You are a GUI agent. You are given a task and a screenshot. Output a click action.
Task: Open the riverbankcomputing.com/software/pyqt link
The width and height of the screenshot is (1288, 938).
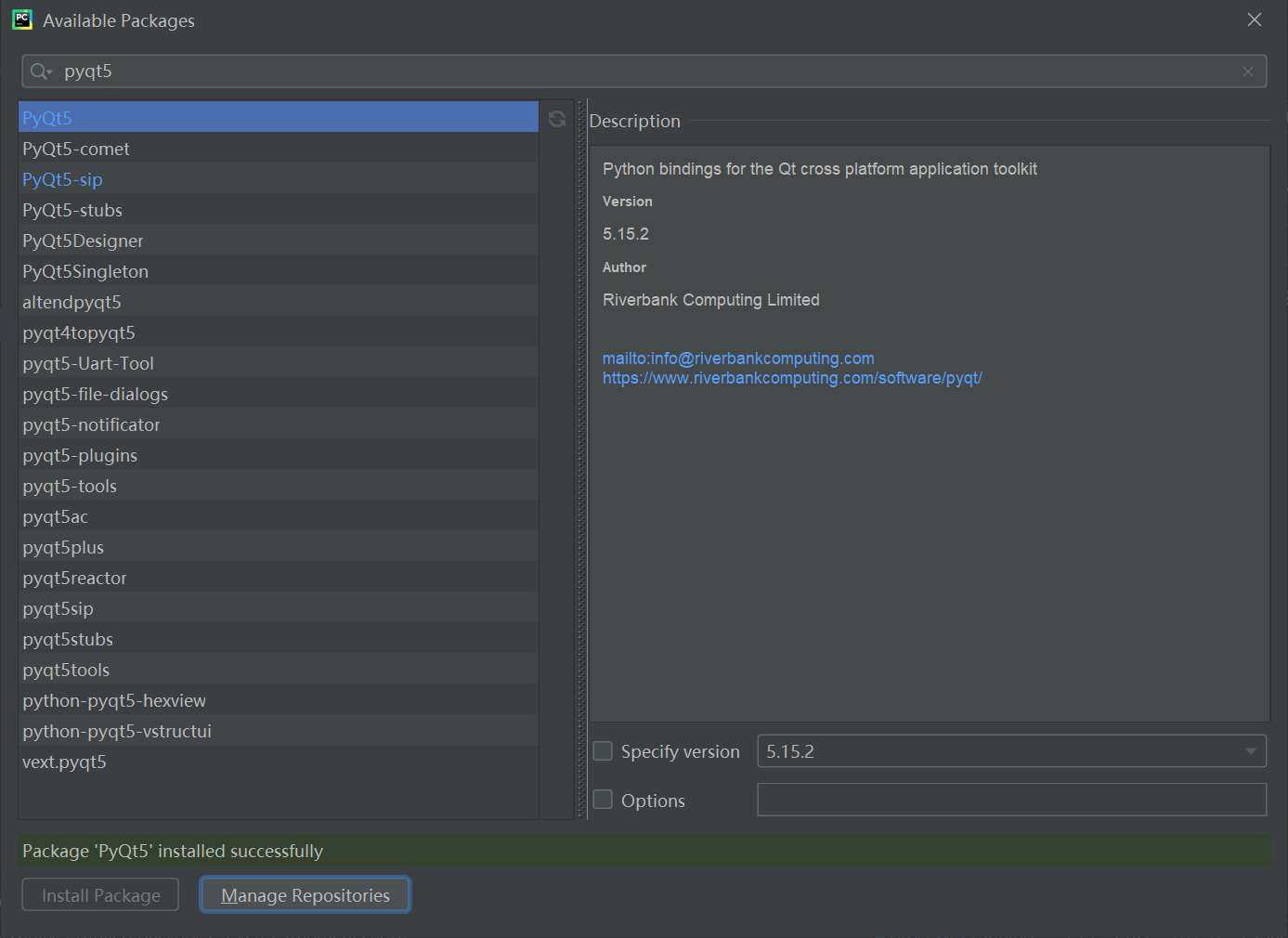(x=792, y=378)
